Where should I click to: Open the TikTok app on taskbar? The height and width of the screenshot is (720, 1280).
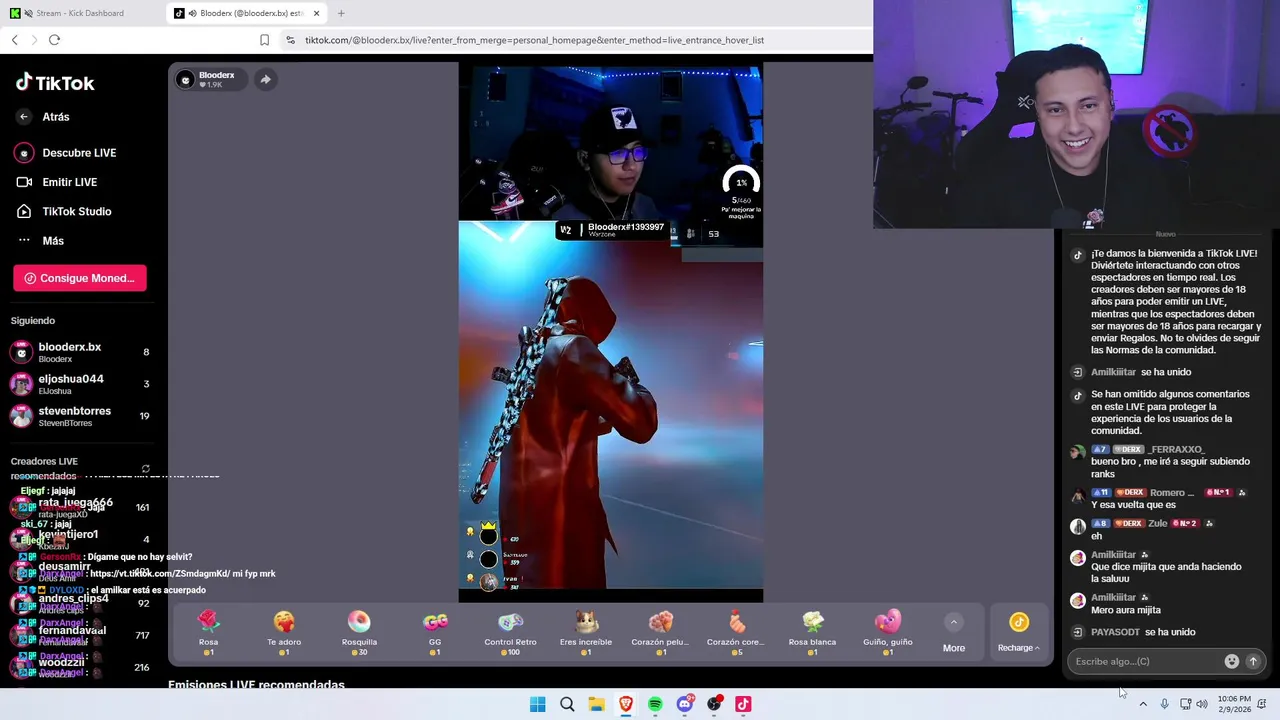743,704
